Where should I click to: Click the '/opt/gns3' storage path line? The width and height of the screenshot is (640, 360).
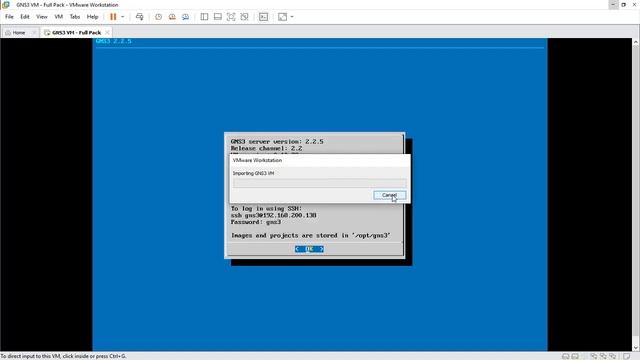(311, 236)
